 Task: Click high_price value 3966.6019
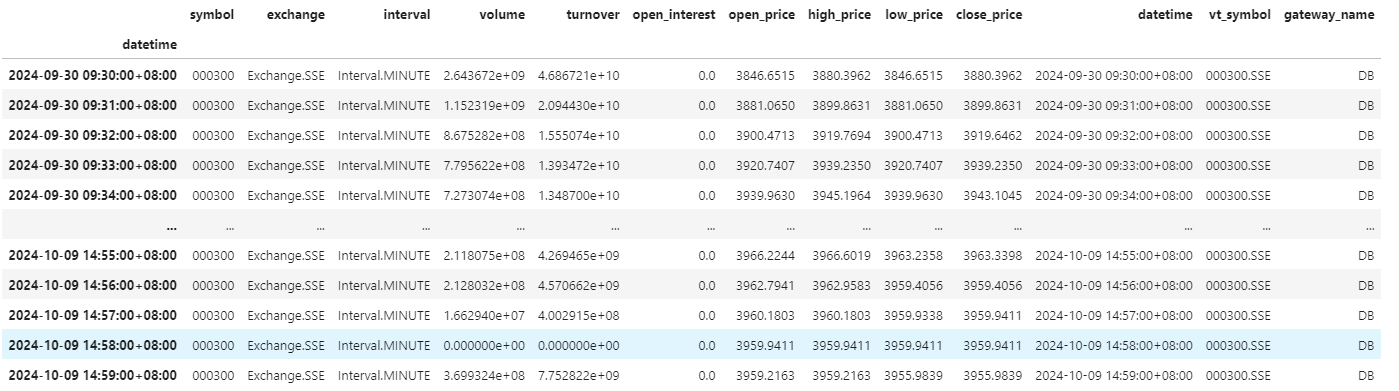pyautogui.click(x=841, y=255)
